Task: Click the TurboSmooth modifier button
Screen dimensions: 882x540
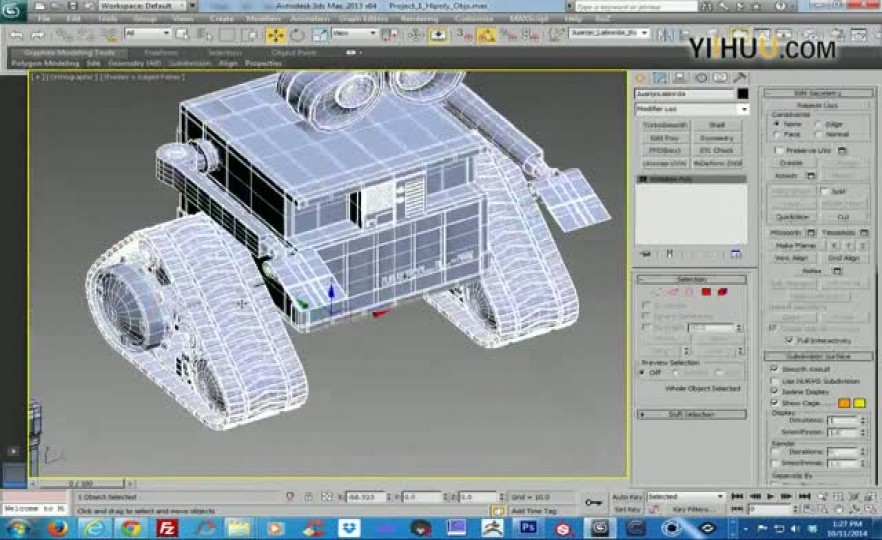Action: pos(664,125)
